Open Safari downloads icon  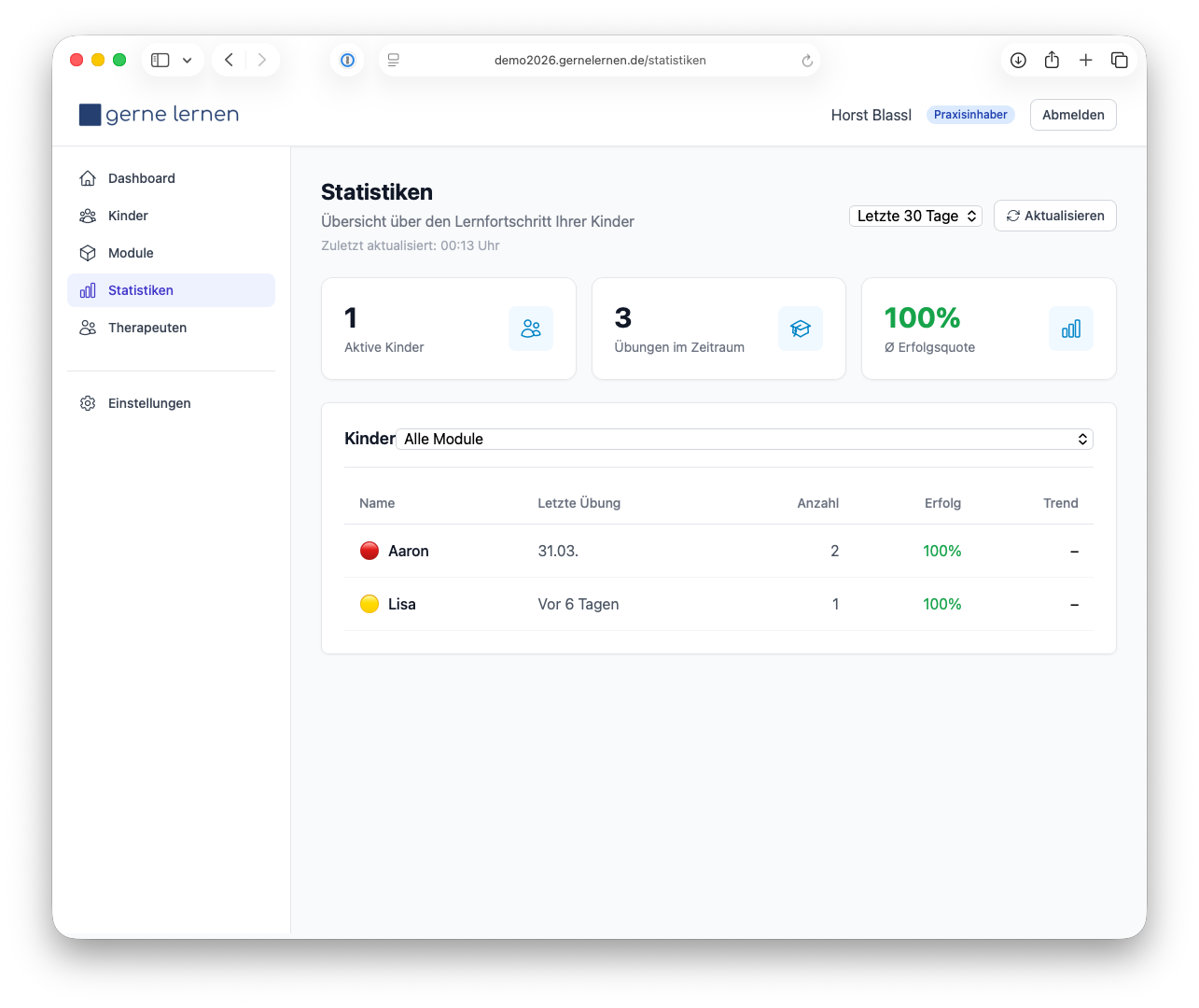click(1019, 60)
